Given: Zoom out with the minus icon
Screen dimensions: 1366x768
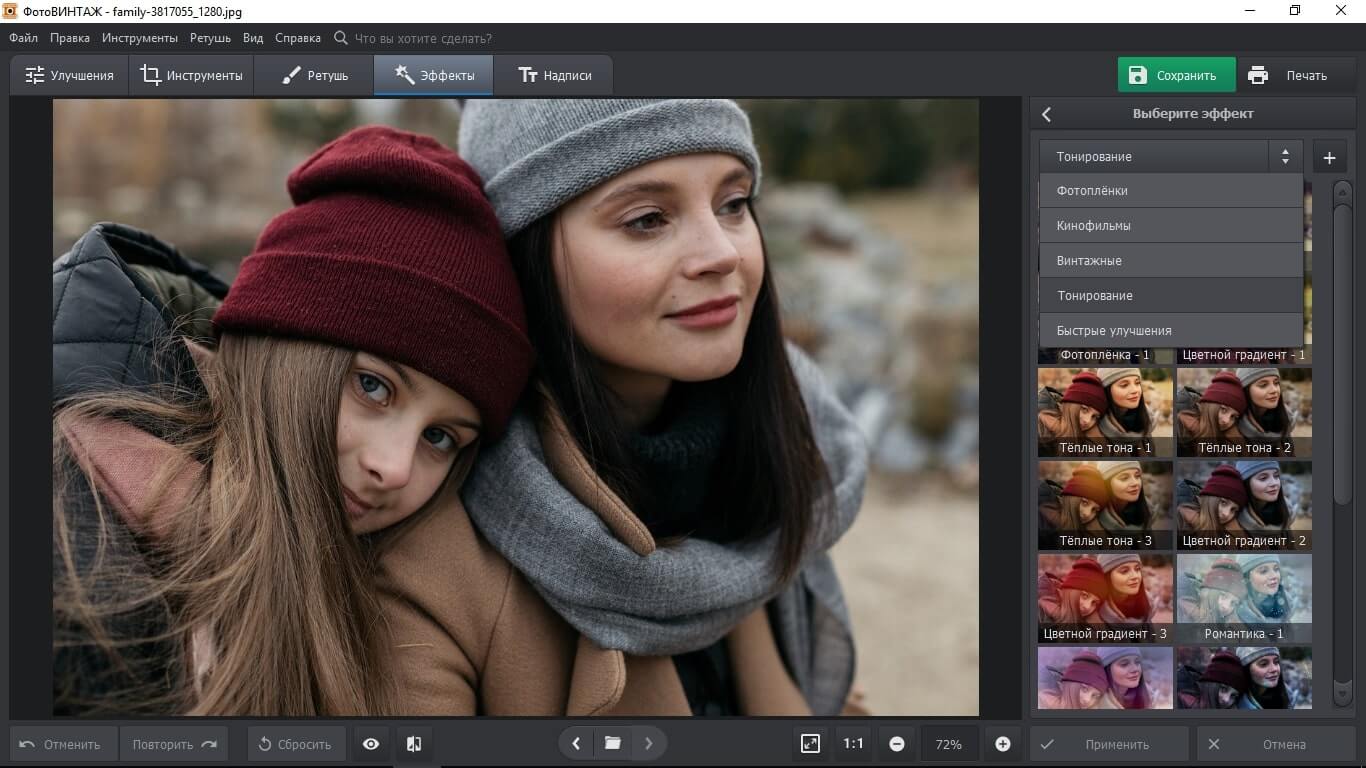Looking at the screenshot, I should coord(897,744).
